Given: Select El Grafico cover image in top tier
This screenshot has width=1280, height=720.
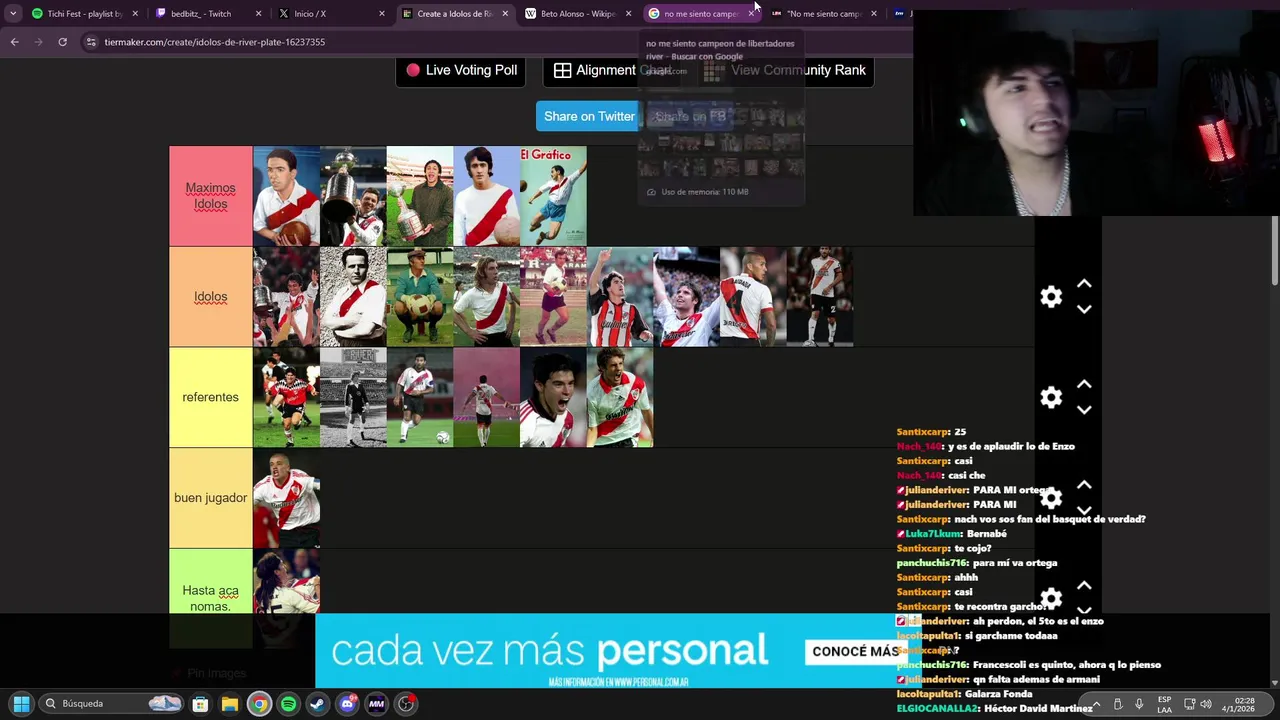Looking at the screenshot, I should [553, 196].
